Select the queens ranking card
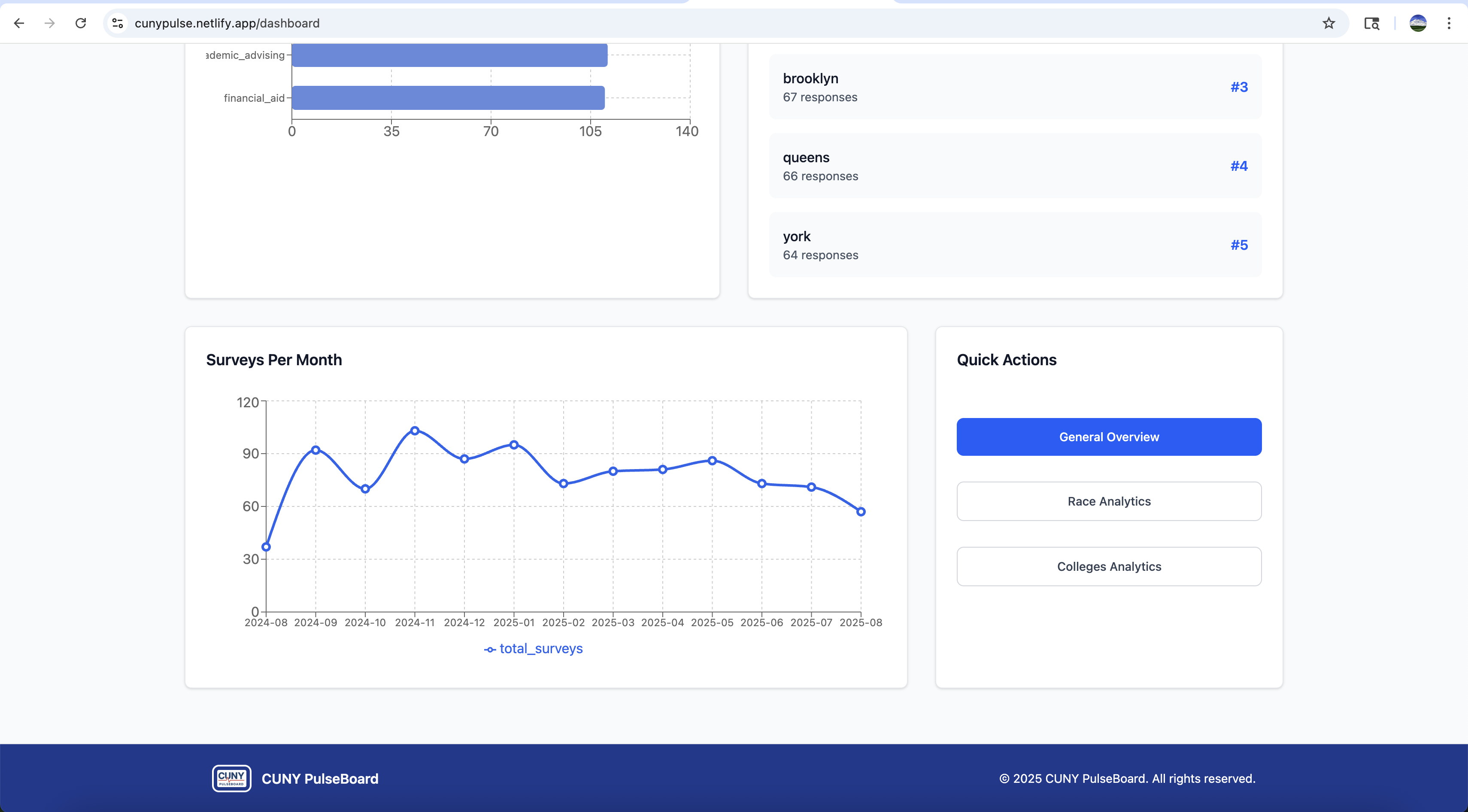The width and height of the screenshot is (1468, 812). tap(1014, 166)
